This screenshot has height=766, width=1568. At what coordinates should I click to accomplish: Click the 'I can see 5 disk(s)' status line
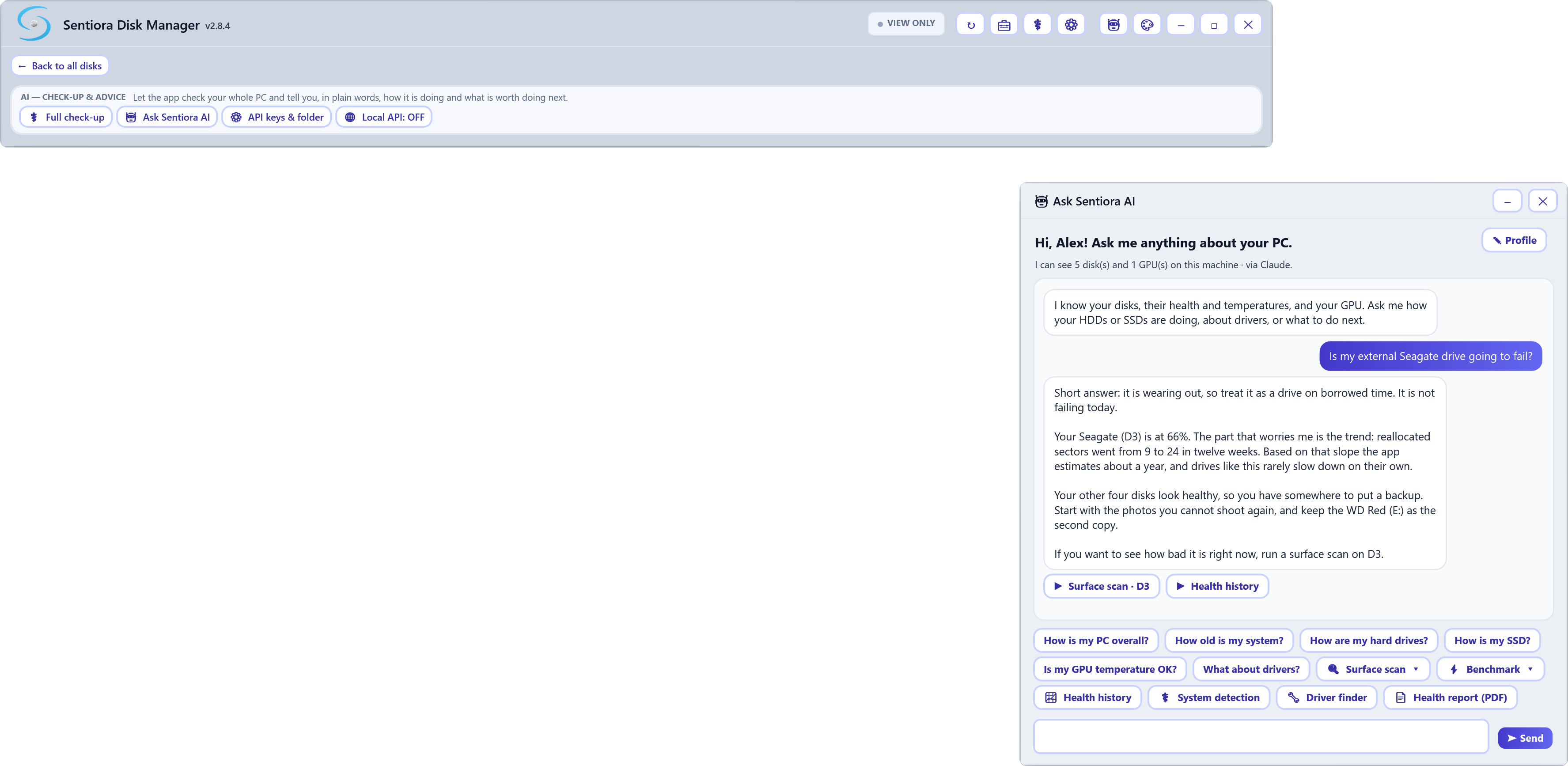1163,265
